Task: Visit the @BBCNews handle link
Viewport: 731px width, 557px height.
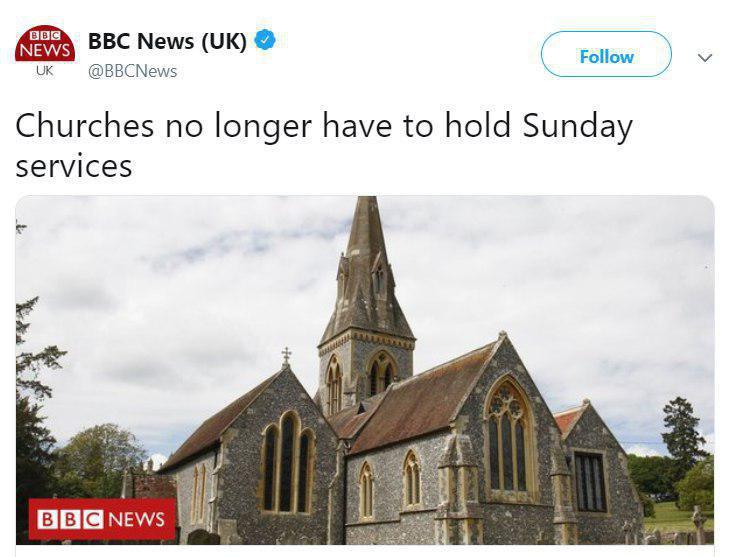Action: [x=132, y=71]
